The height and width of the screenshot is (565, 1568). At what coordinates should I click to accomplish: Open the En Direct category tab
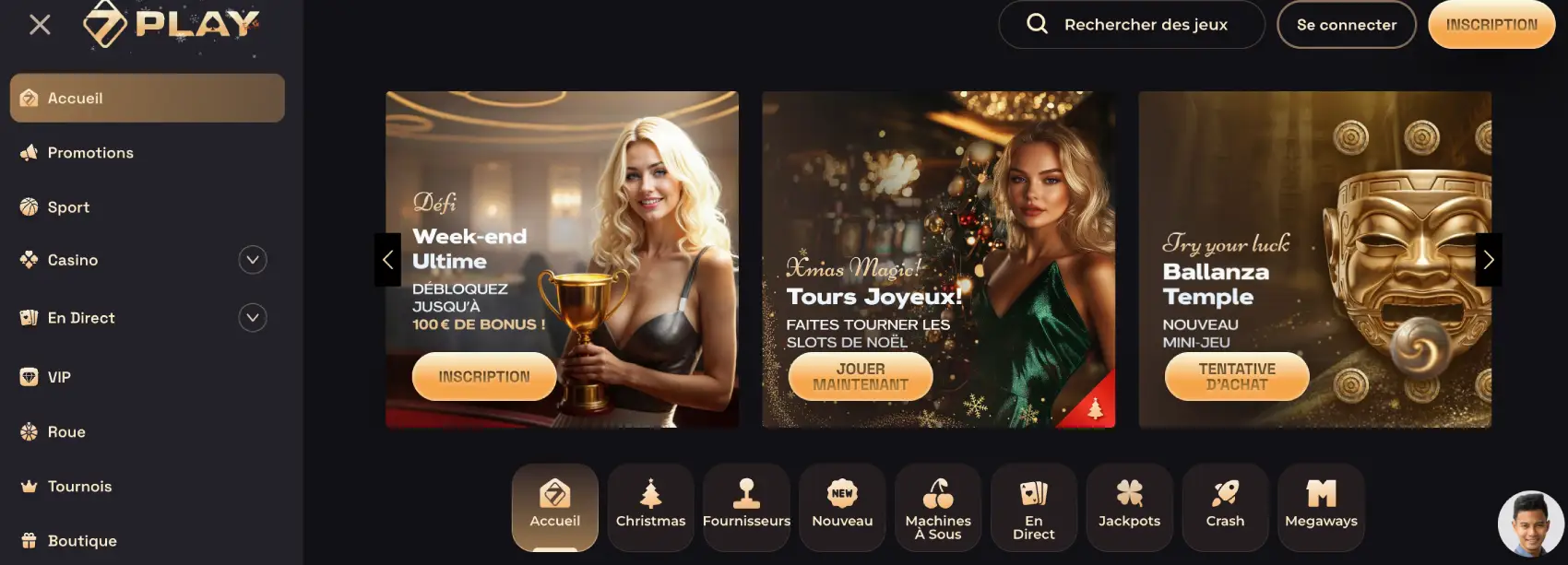click(1034, 508)
